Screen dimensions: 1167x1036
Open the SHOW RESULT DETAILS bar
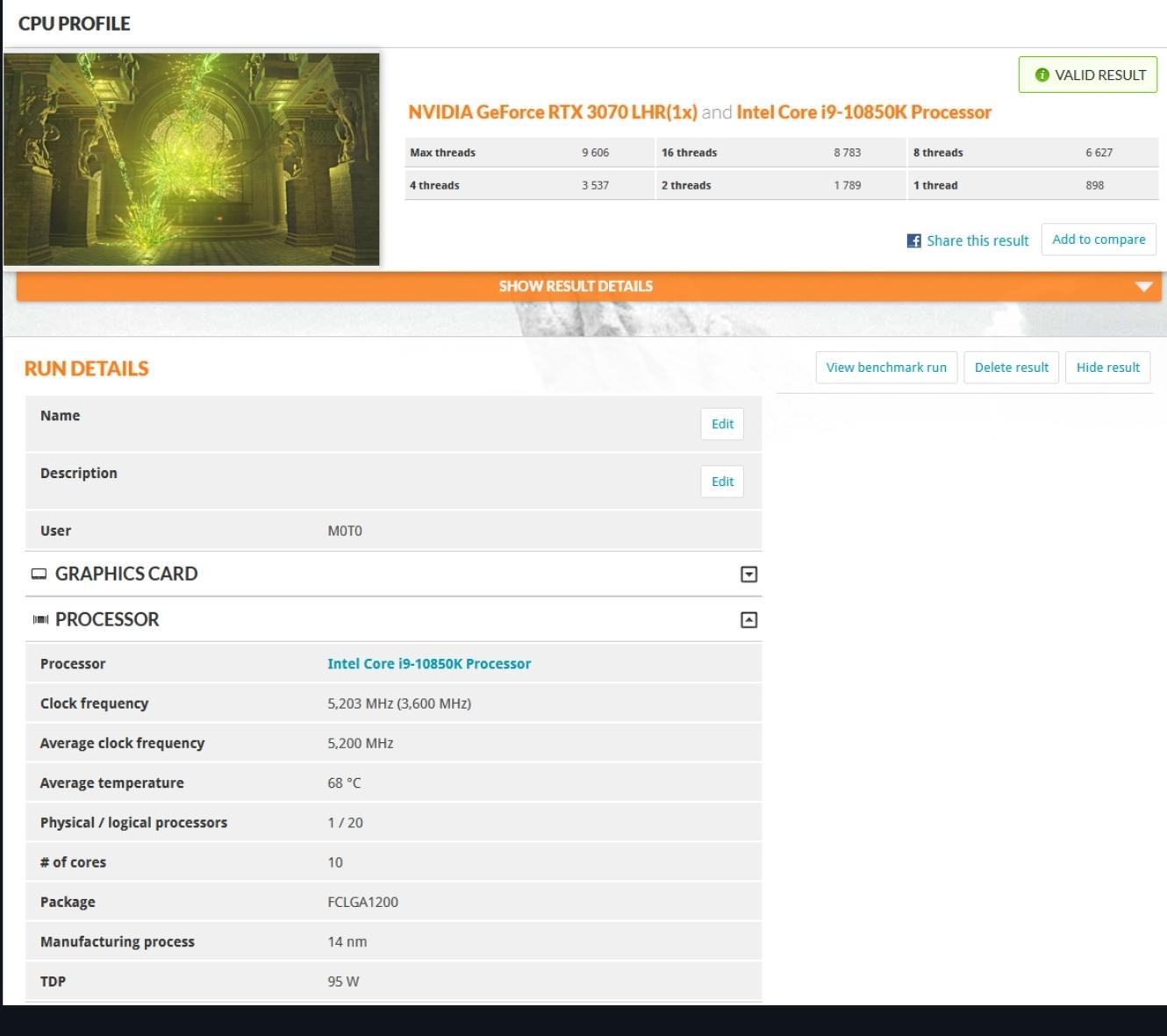[x=589, y=286]
